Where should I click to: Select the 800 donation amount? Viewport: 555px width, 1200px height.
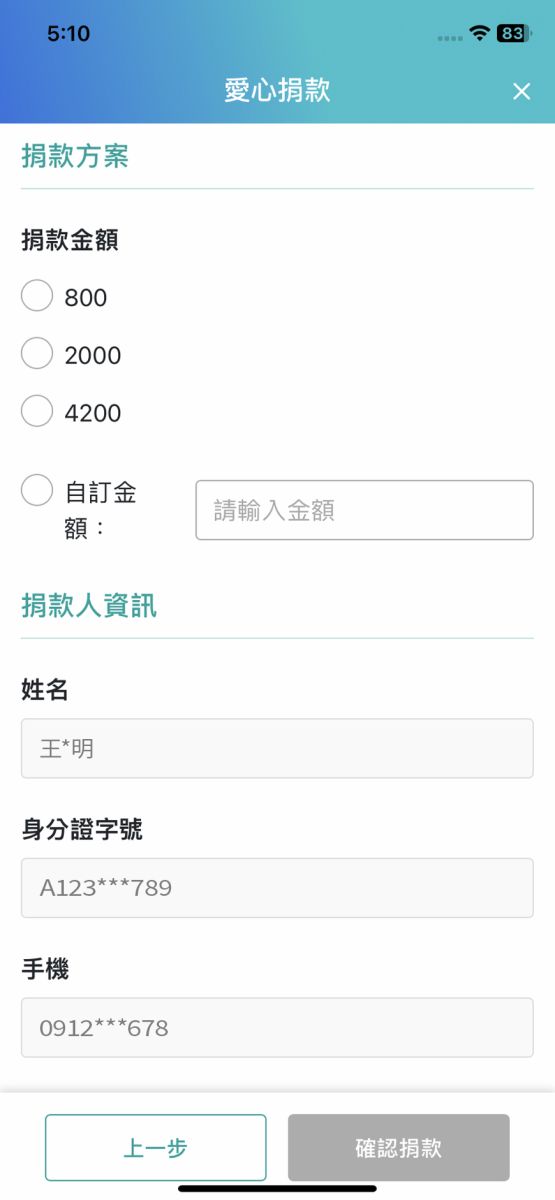click(37, 296)
